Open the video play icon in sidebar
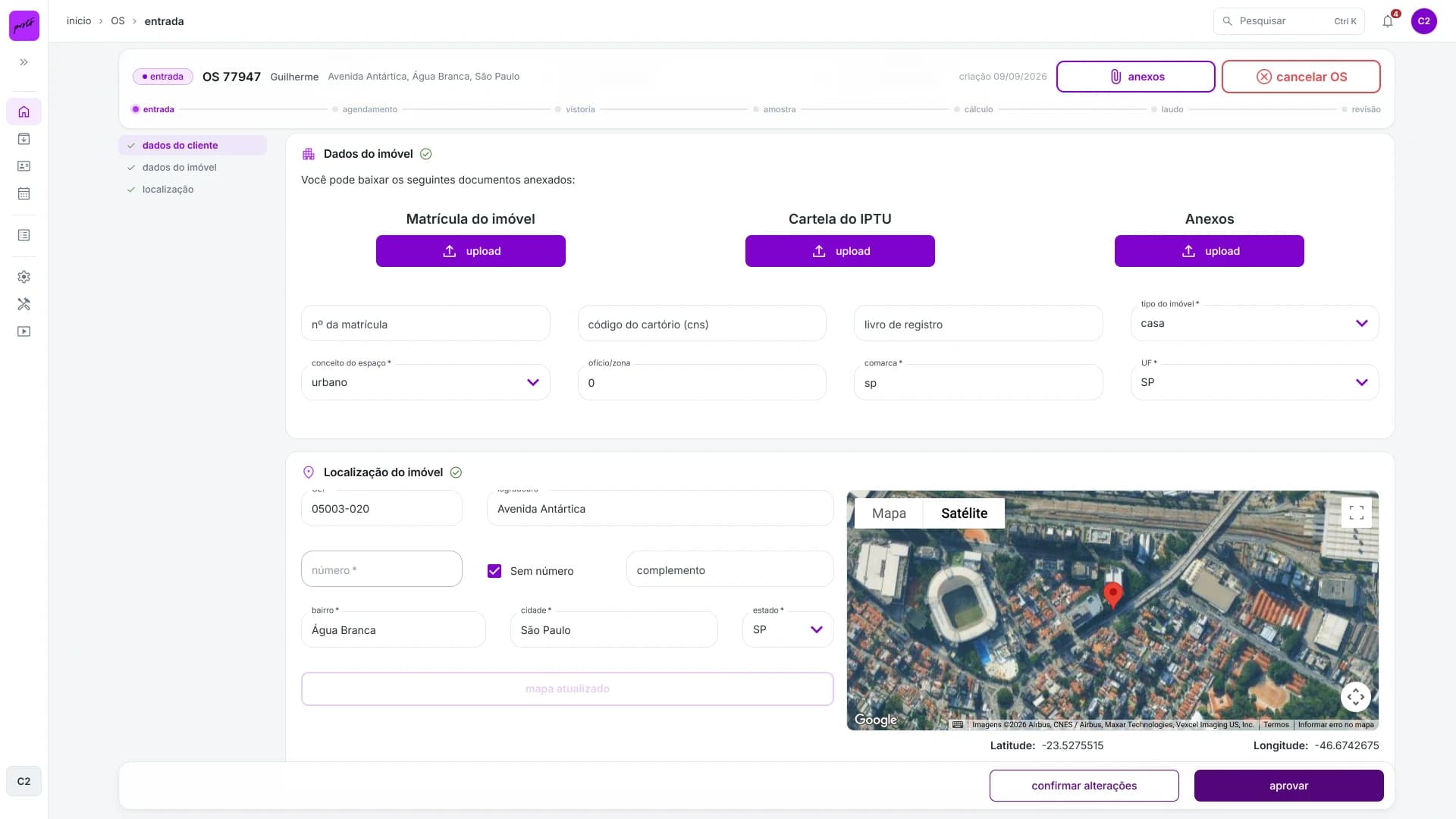 tap(24, 331)
